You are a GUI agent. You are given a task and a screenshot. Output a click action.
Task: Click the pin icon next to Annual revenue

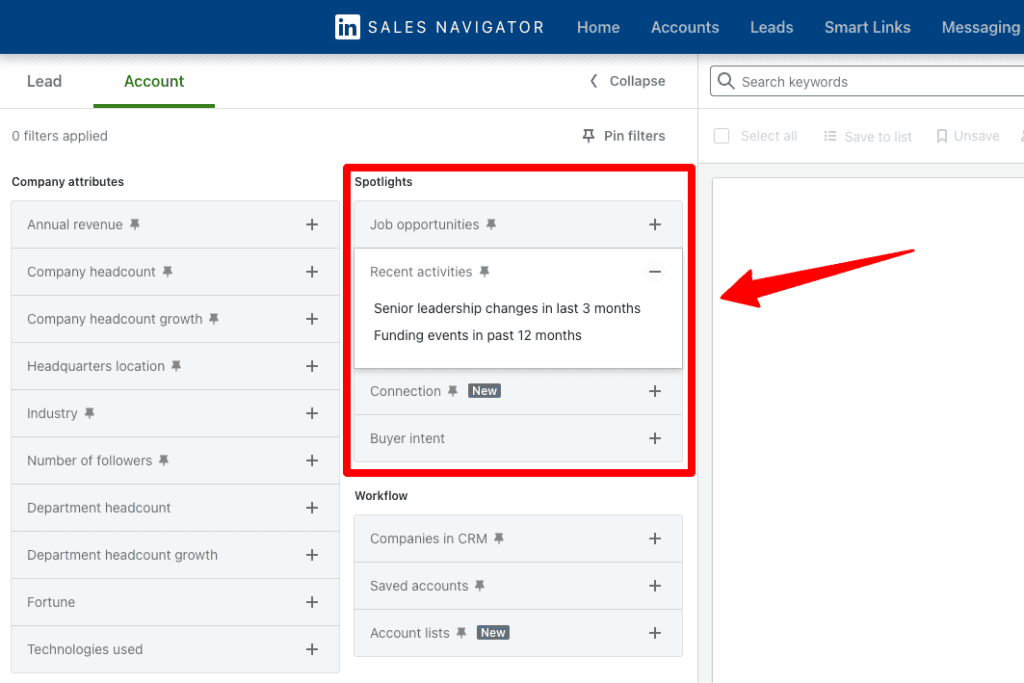tap(135, 224)
